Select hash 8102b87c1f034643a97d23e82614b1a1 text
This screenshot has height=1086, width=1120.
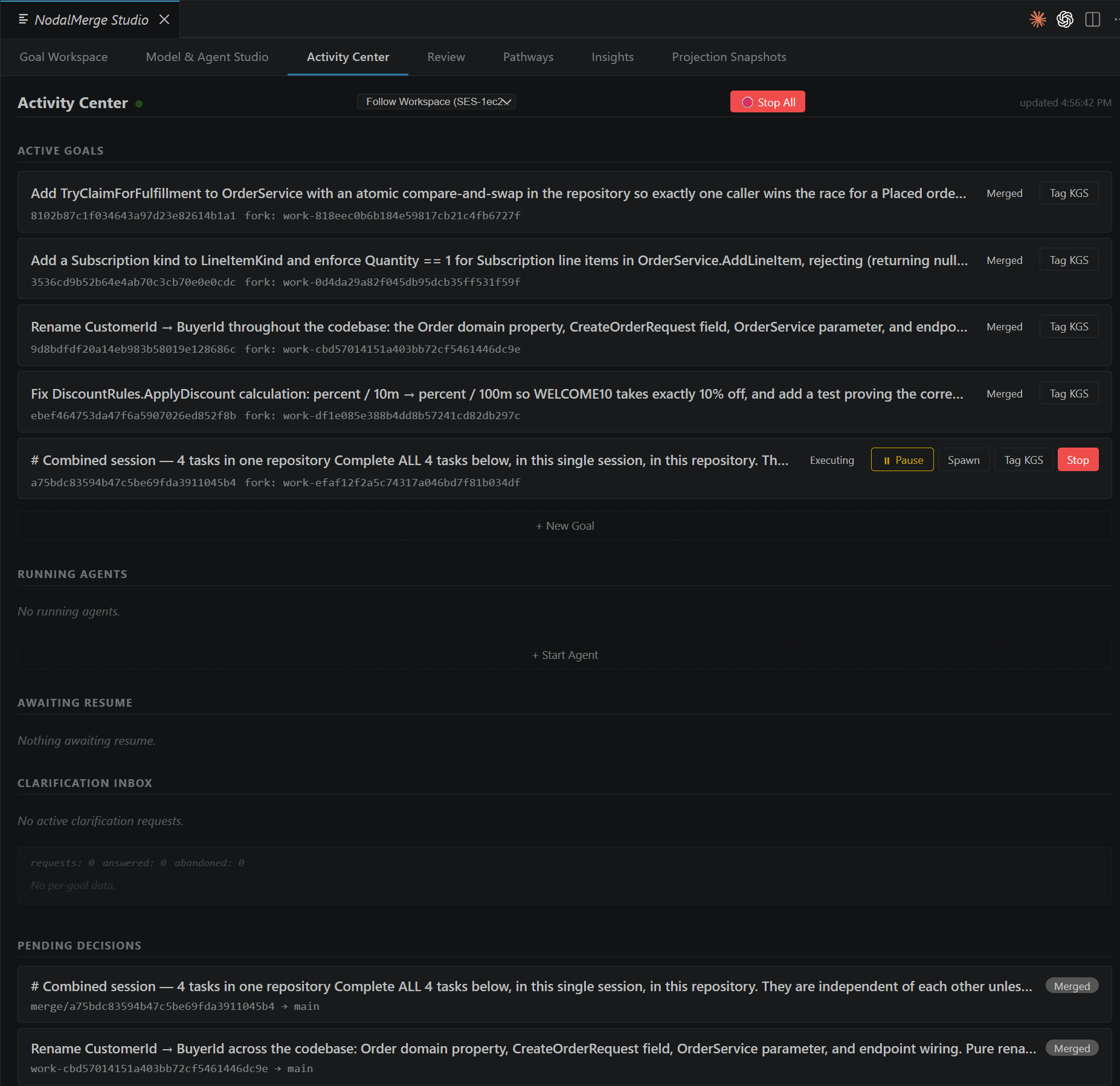point(133,216)
